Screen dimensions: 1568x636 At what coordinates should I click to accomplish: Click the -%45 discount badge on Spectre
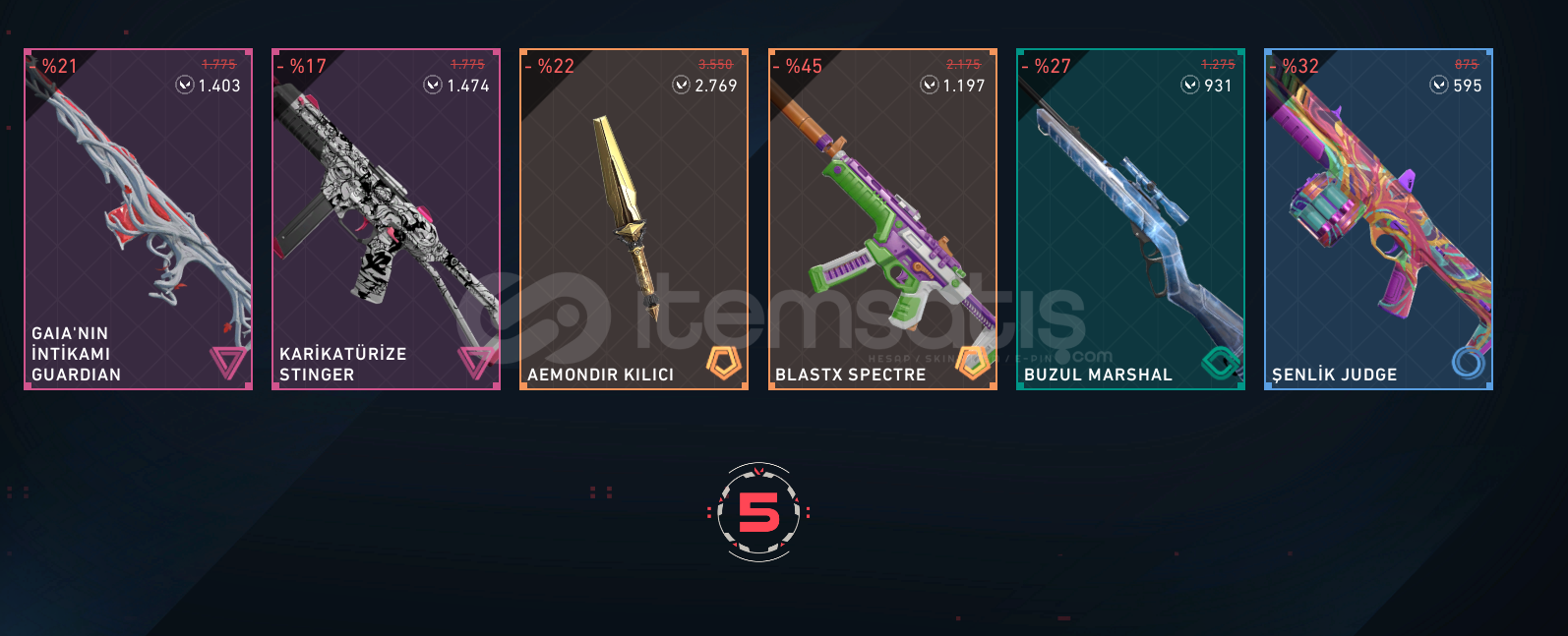pos(798,66)
